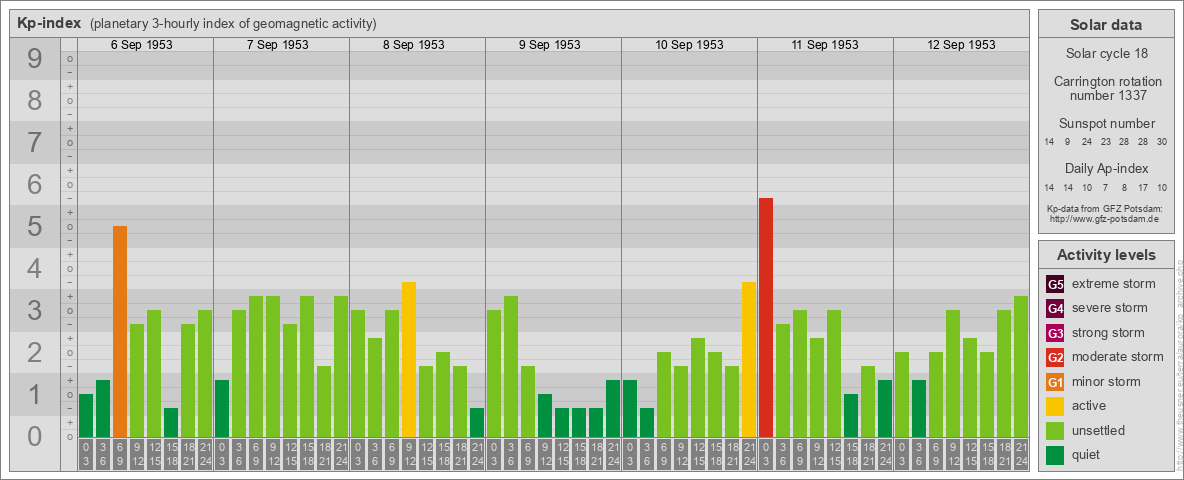Select the G2 moderate storm badge

tap(1055, 357)
